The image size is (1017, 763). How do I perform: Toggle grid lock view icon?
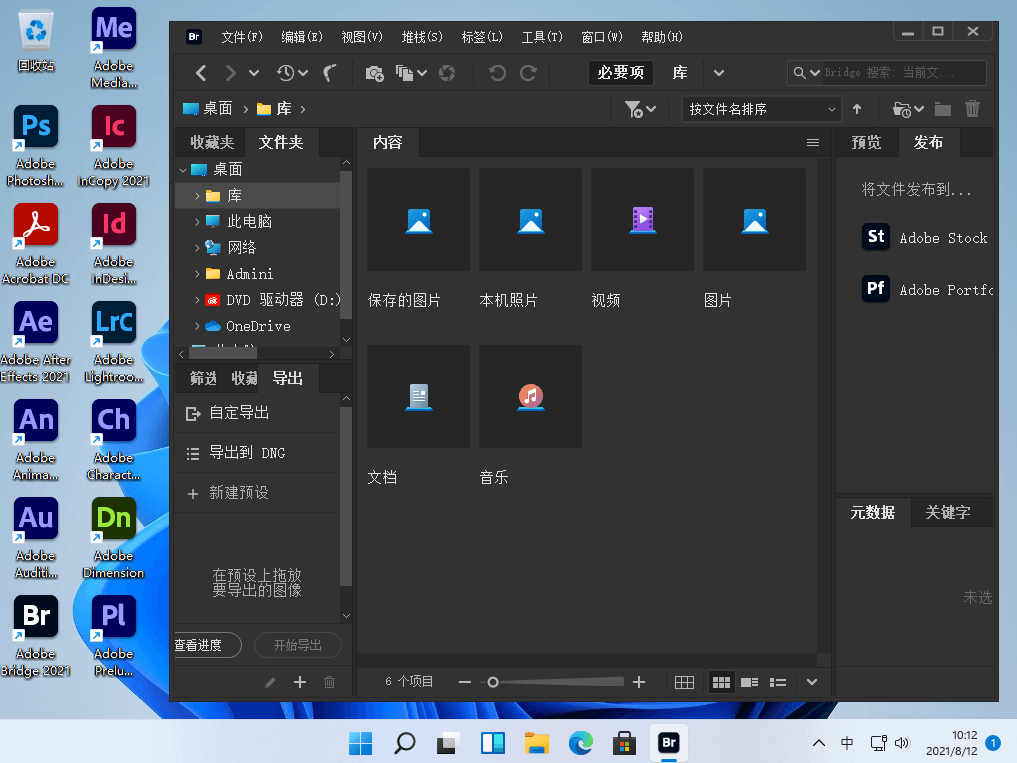point(684,682)
